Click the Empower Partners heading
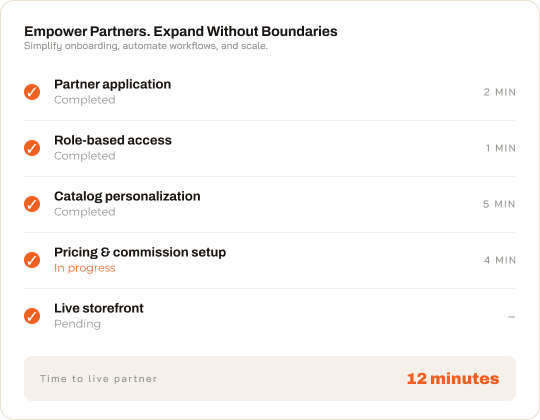The width and height of the screenshot is (540, 420). coord(181,31)
